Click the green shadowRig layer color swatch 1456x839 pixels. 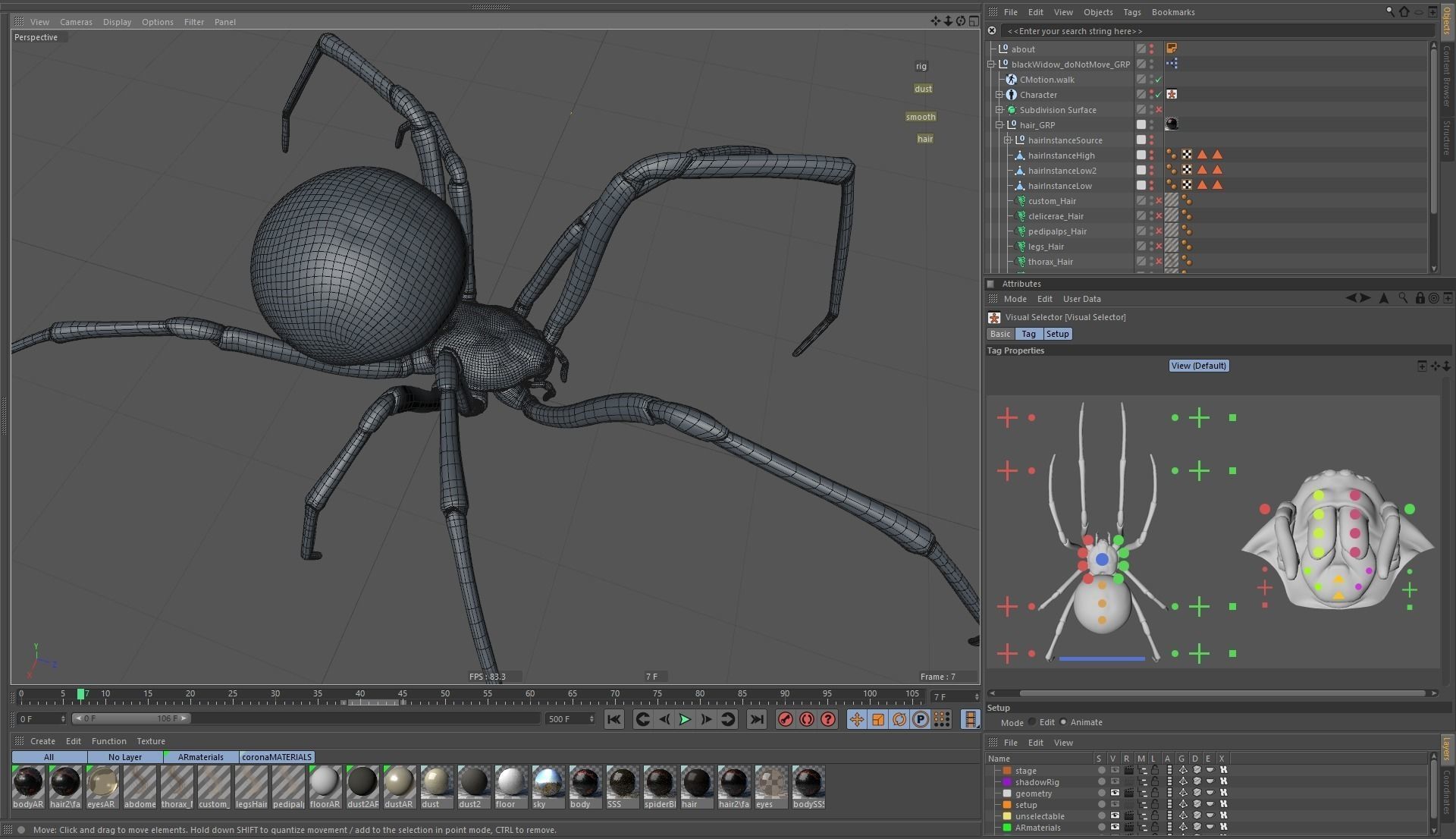pyautogui.click(x=1007, y=782)
